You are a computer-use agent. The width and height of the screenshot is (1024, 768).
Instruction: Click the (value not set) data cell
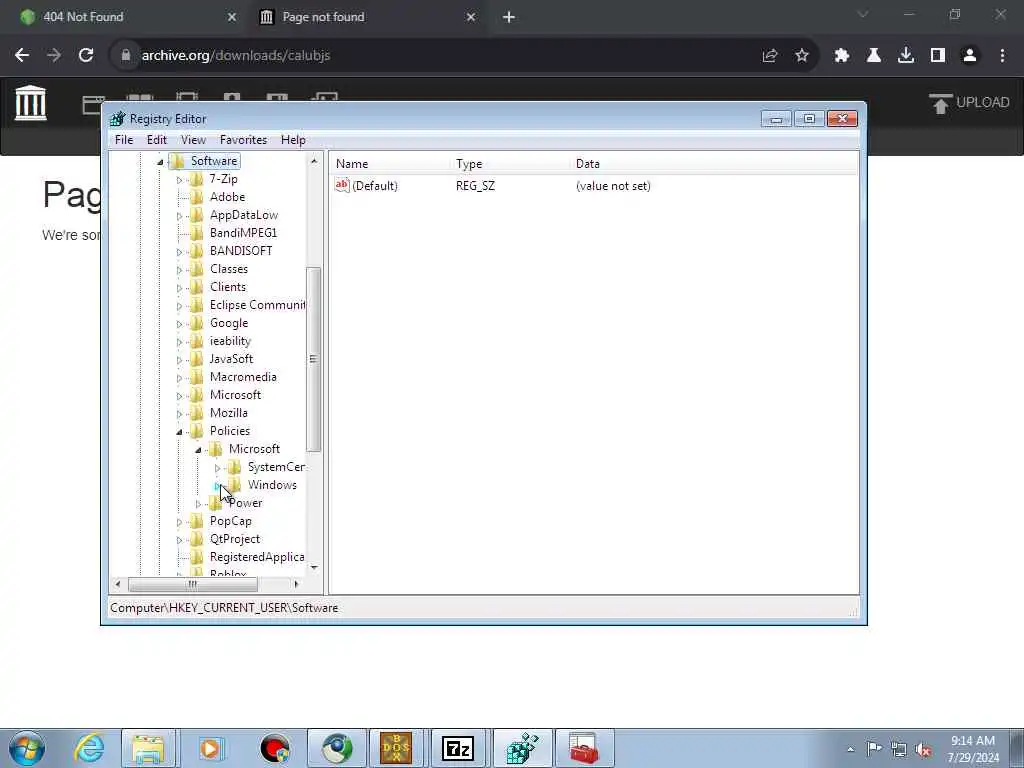[613, 186]
